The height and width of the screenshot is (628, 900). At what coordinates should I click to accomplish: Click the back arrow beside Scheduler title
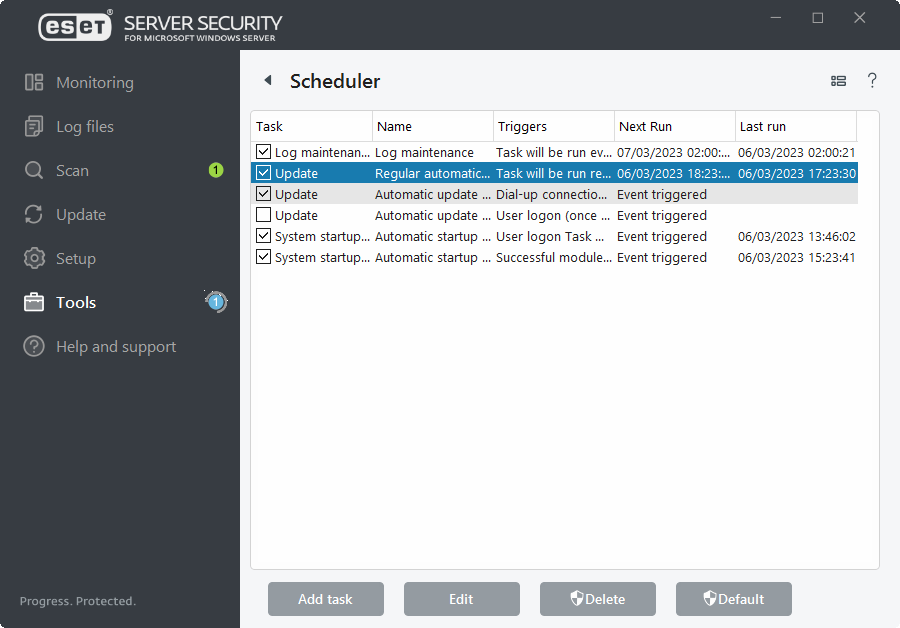click(x=267, y=81)
